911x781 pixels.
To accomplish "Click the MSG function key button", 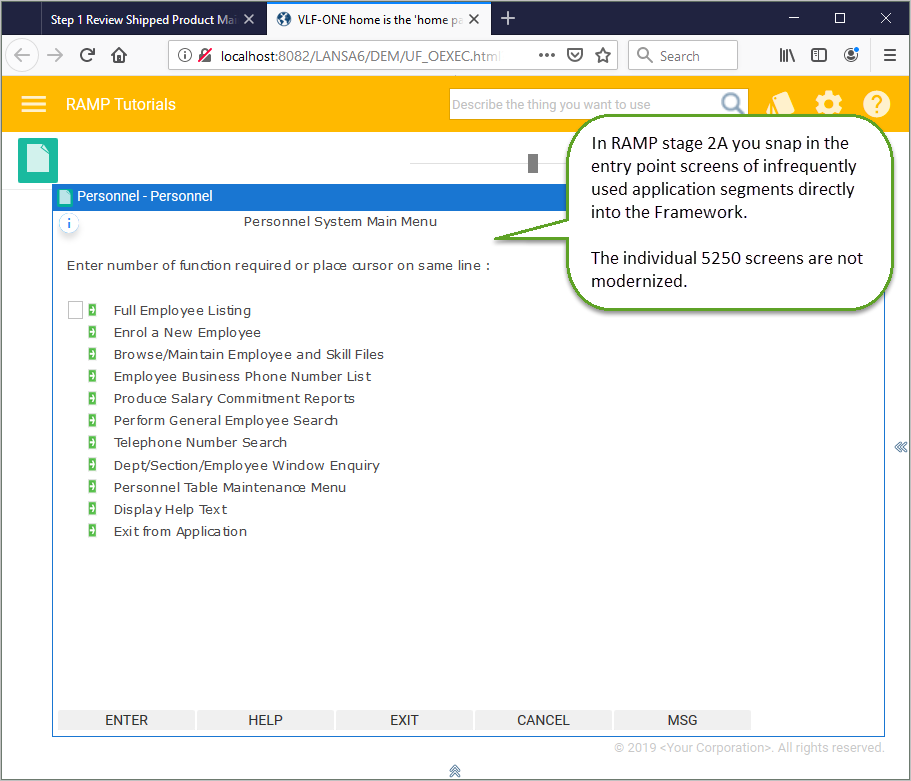I will 682,720.
